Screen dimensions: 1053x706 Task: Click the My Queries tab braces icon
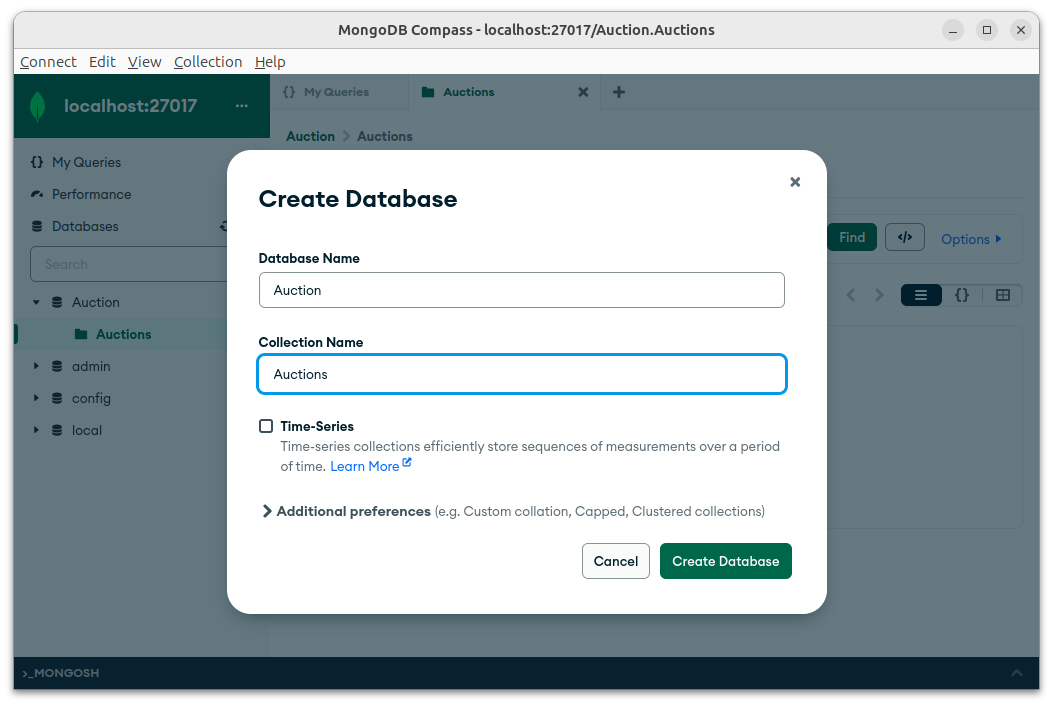pos(289,92)
